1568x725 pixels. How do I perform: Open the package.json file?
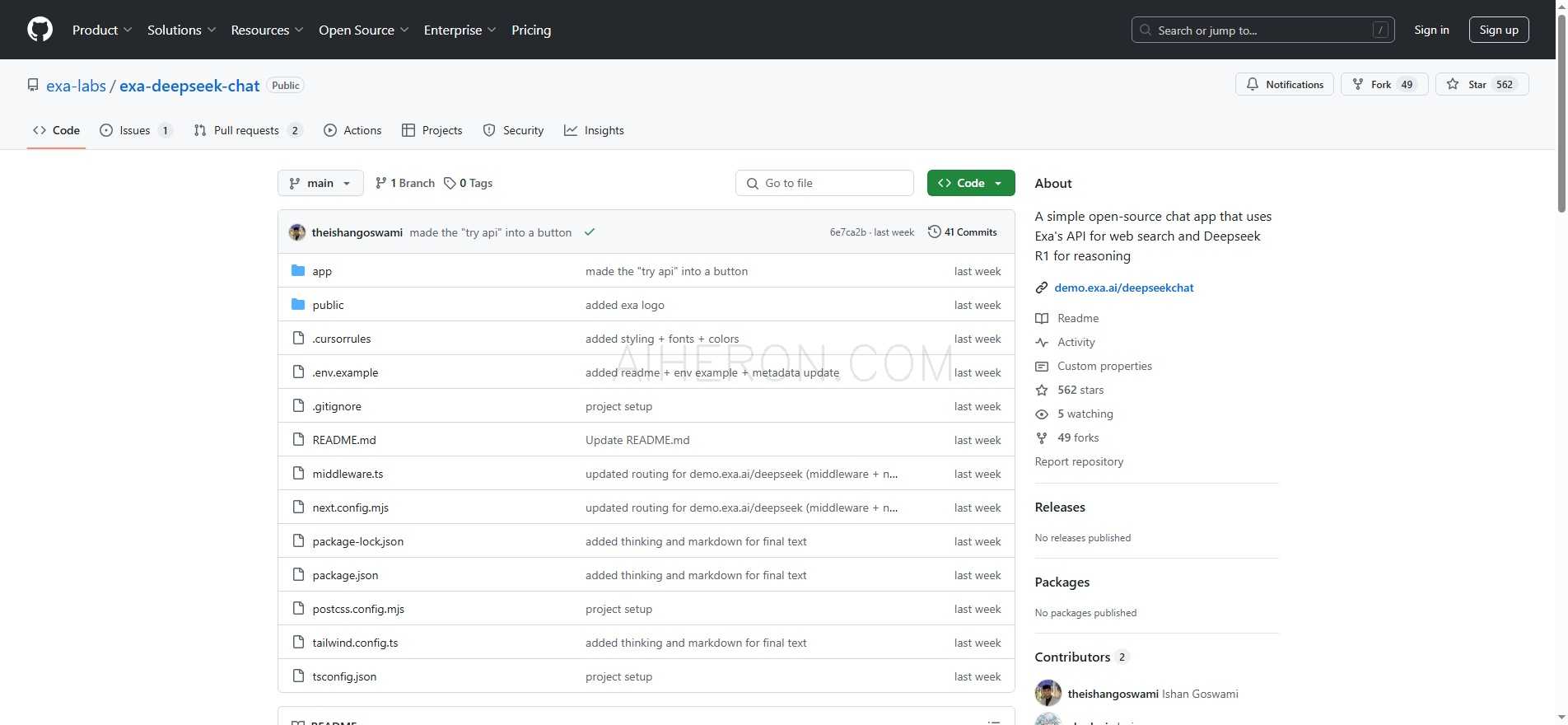(x=346, y=575)
